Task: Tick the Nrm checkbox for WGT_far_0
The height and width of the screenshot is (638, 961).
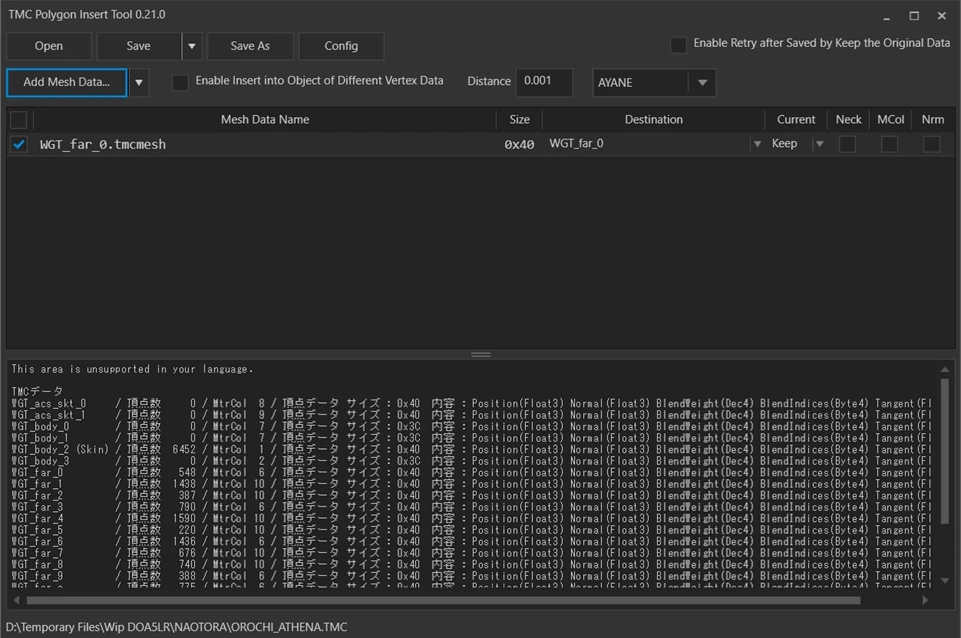Action: point(932,144)
